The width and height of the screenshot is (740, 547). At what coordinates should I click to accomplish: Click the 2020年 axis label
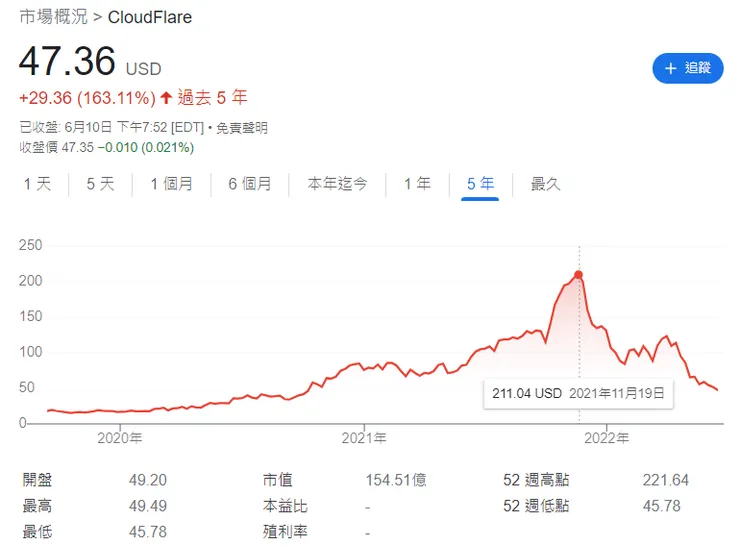[x=120, y=438]
